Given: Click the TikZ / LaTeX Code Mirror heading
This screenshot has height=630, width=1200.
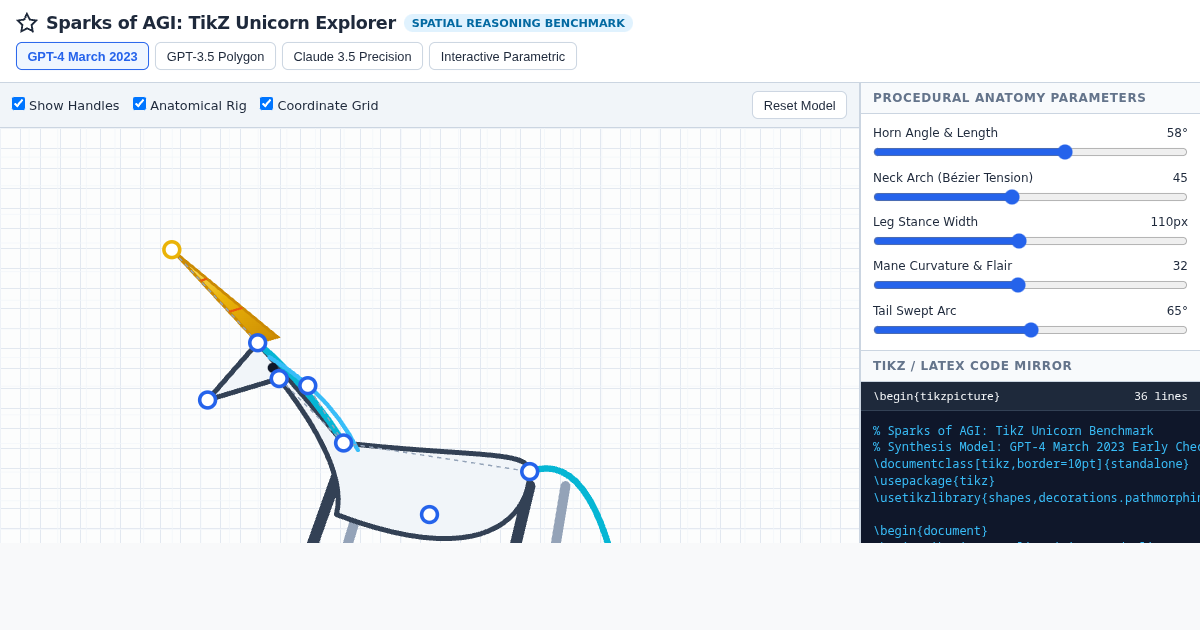Looking at the screenshot, I should [x=972, y=366].
